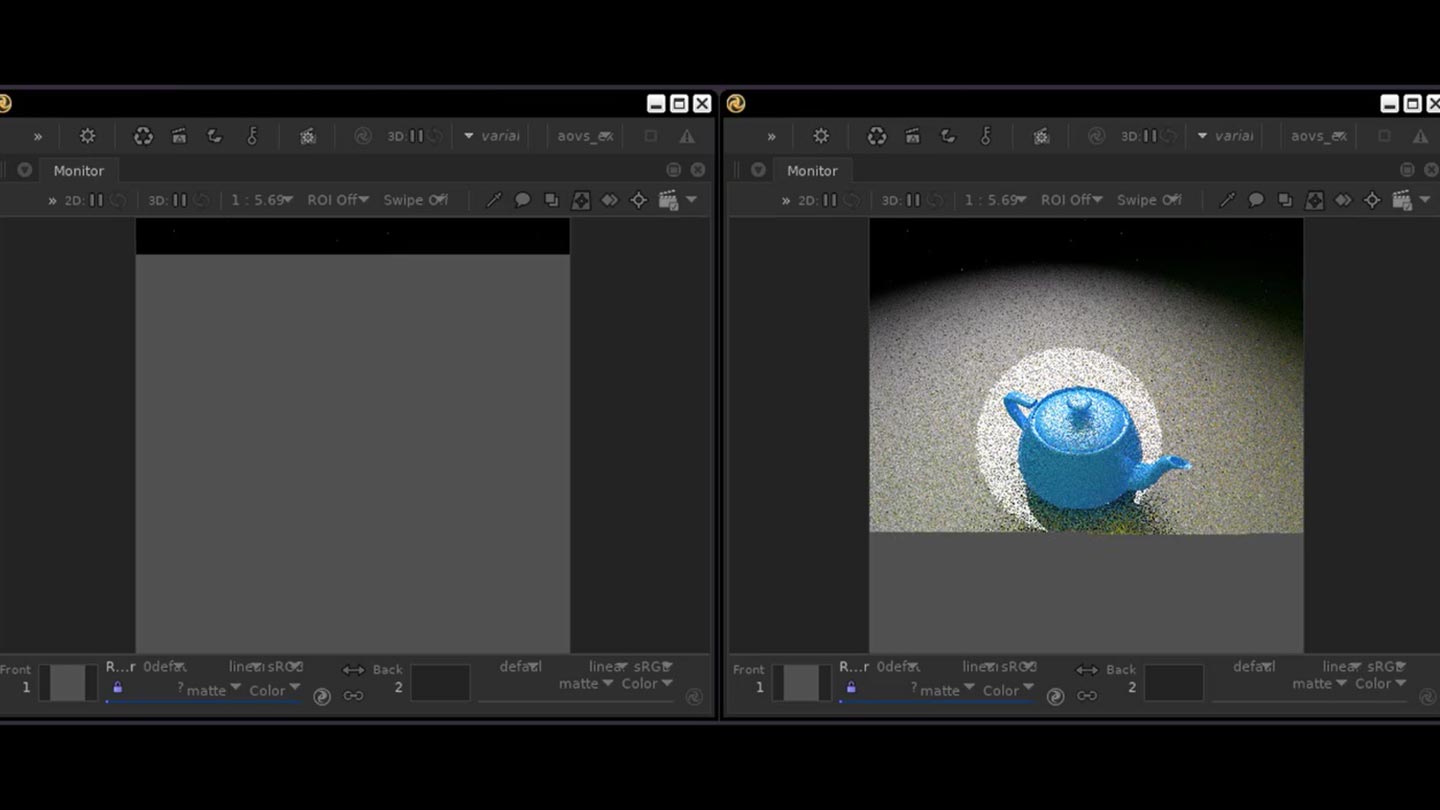Open the ROI Off dropdown in left Monitor
The image size is (1440, 810).
click(x=338, y=200)
